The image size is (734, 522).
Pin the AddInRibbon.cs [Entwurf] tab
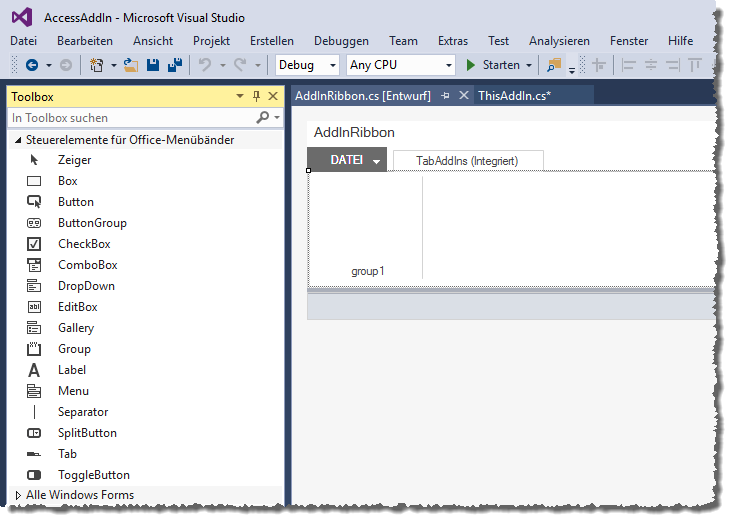[445, 96]
